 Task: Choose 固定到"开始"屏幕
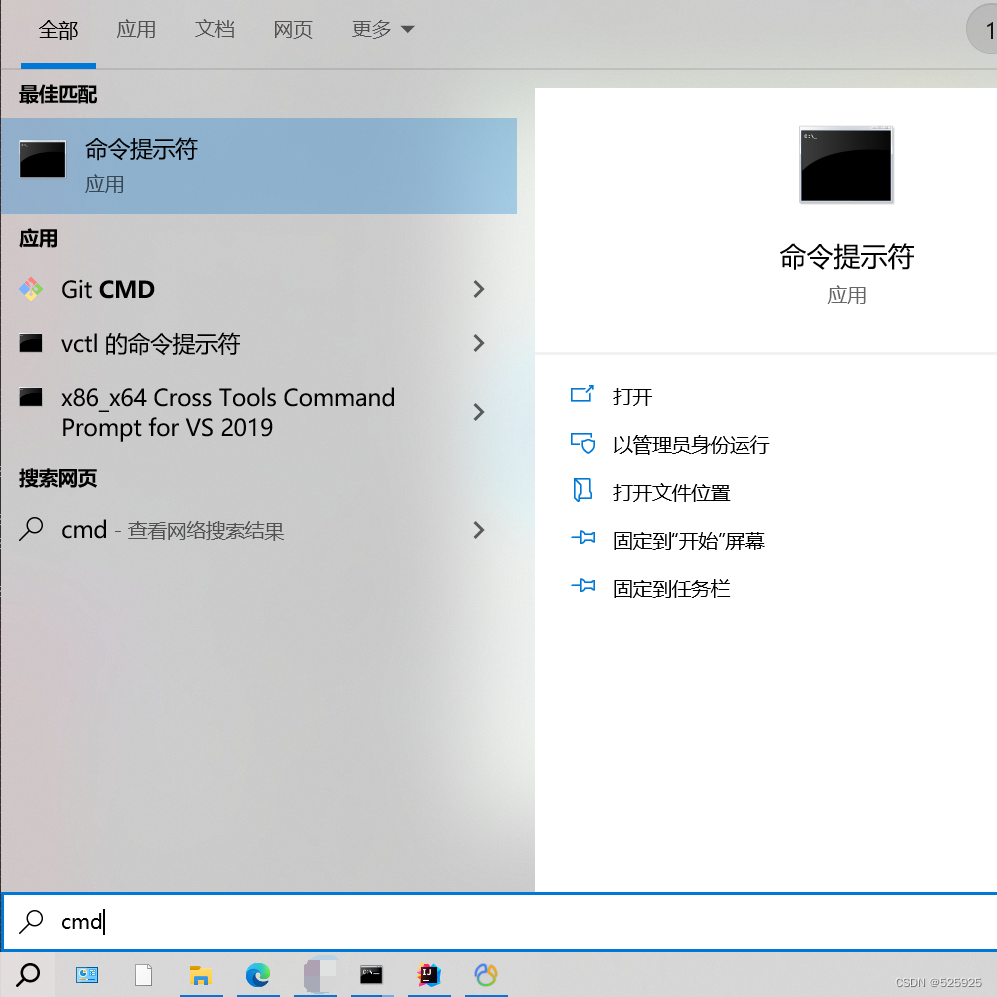(x=689, y=541)
